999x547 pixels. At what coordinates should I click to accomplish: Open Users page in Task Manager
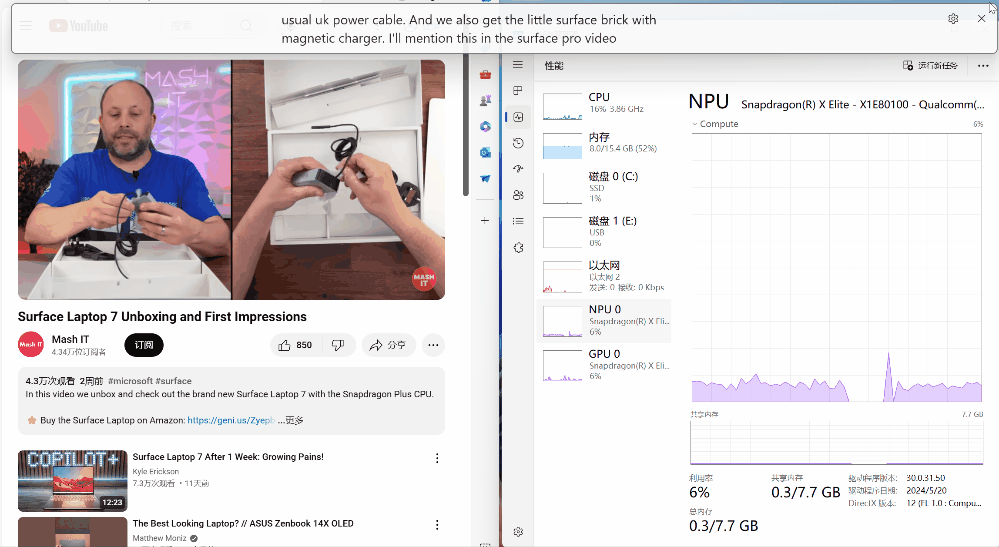518,195
